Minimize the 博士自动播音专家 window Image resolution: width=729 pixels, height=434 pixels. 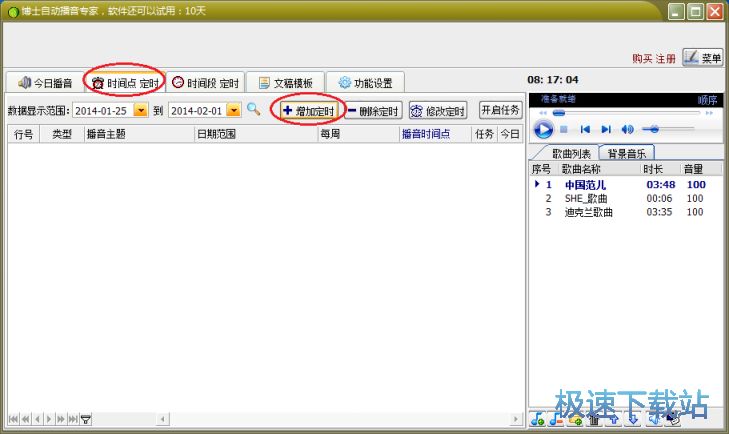click(676, 11)
